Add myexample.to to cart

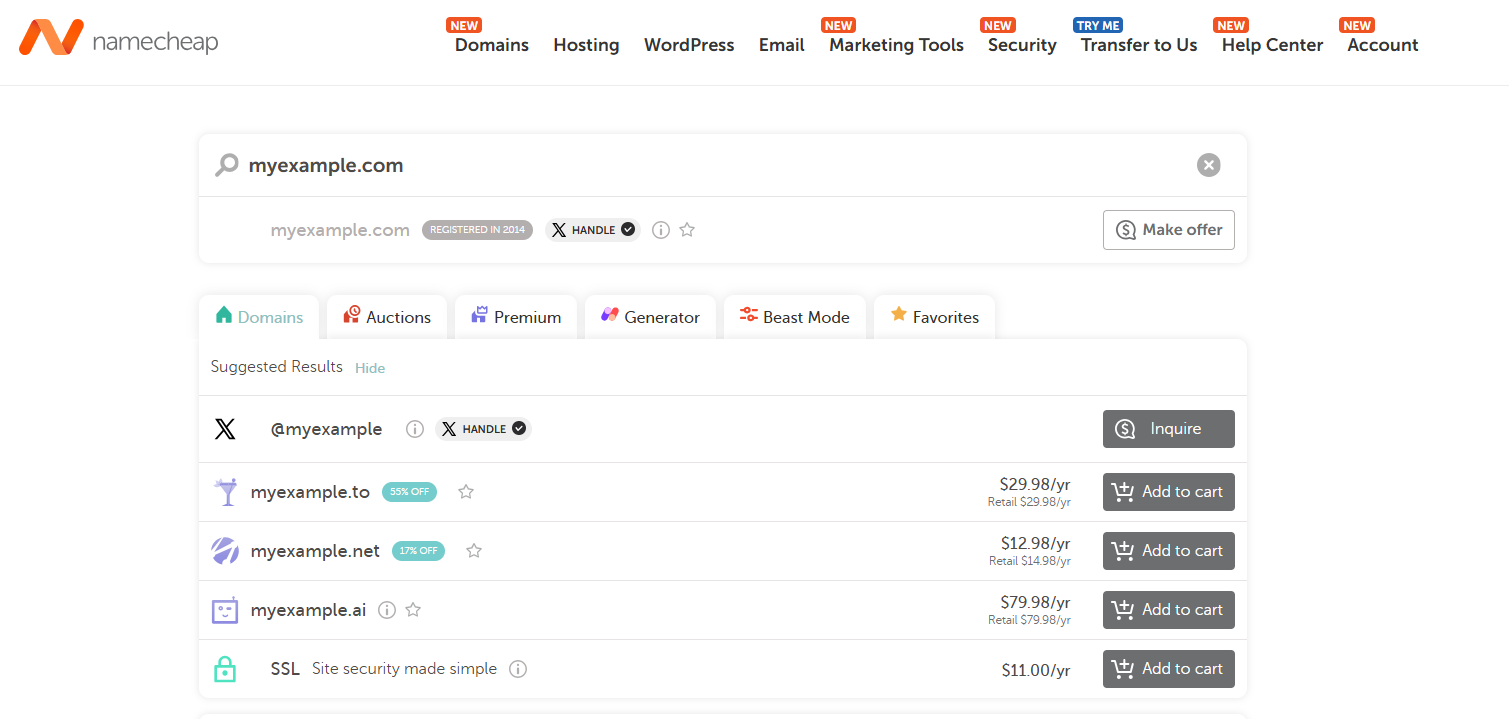click(1169, 492)
